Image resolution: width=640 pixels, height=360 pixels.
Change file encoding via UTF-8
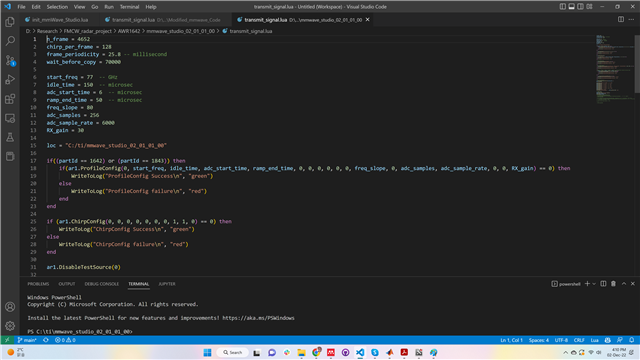(561, 340)
